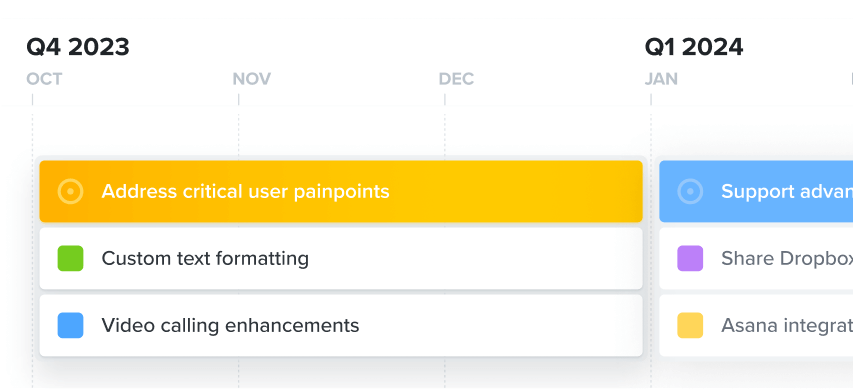This screenshot has width=853, height=389.
Task: Open the Support advanced goal bar
Action: 756,192
